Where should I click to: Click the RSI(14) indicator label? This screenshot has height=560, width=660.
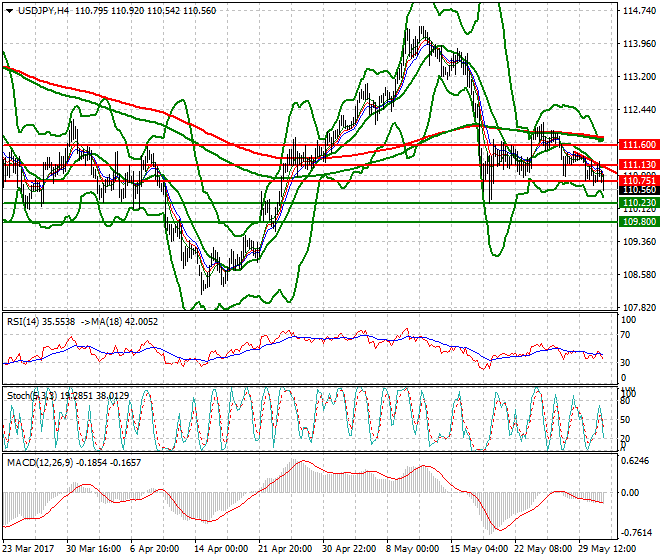(x=30, y=323)
